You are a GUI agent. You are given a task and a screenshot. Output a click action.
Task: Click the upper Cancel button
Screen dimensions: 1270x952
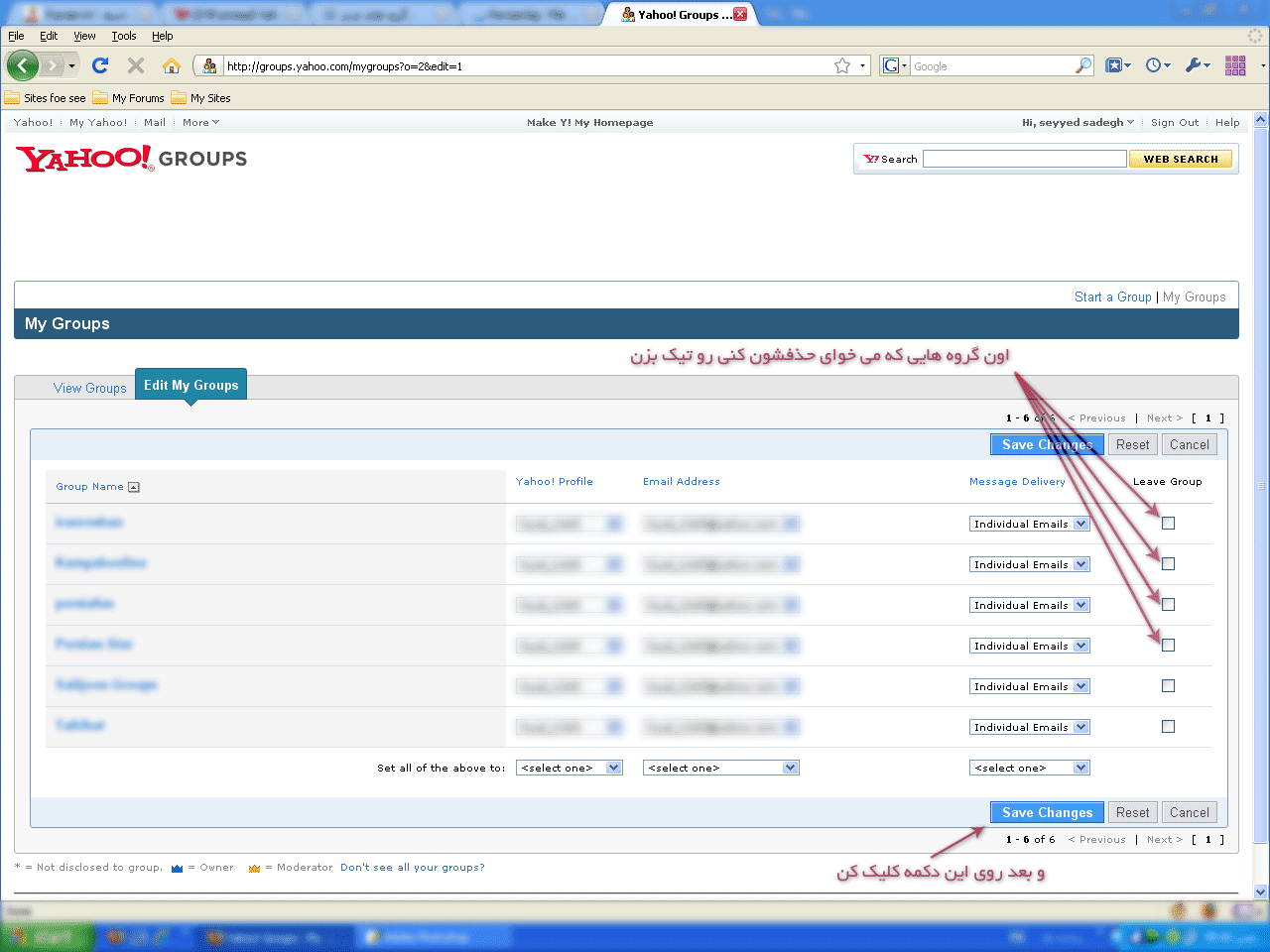pyautogui.click(x=1189, y=444)
